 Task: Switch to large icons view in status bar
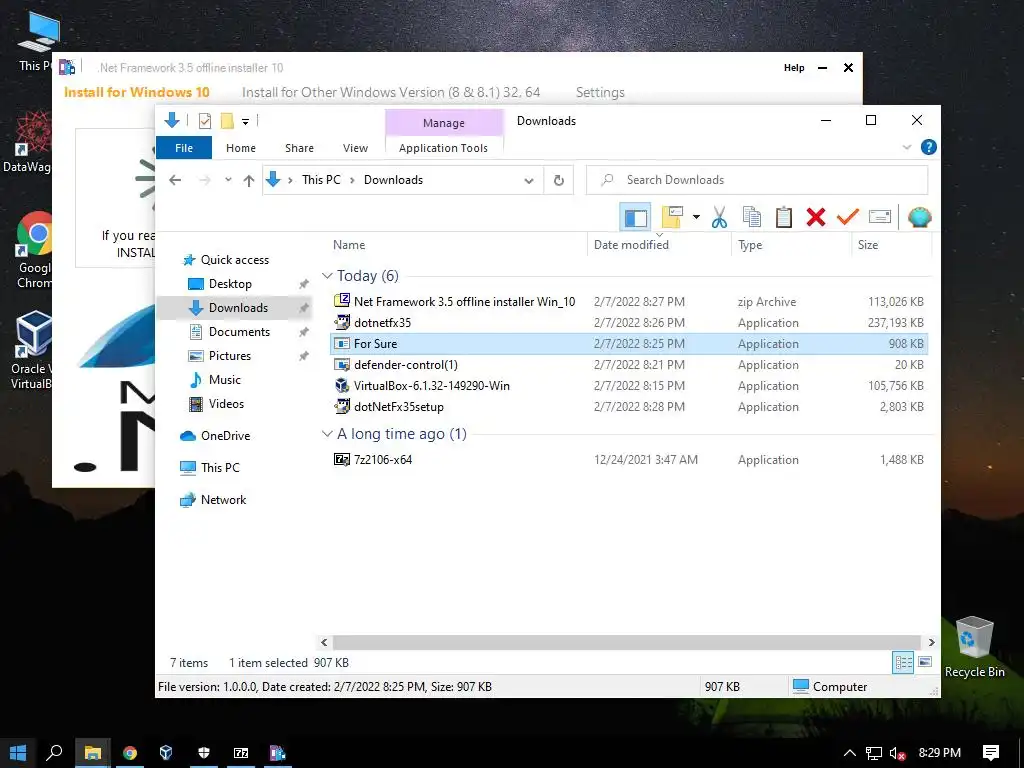point(925,662)
